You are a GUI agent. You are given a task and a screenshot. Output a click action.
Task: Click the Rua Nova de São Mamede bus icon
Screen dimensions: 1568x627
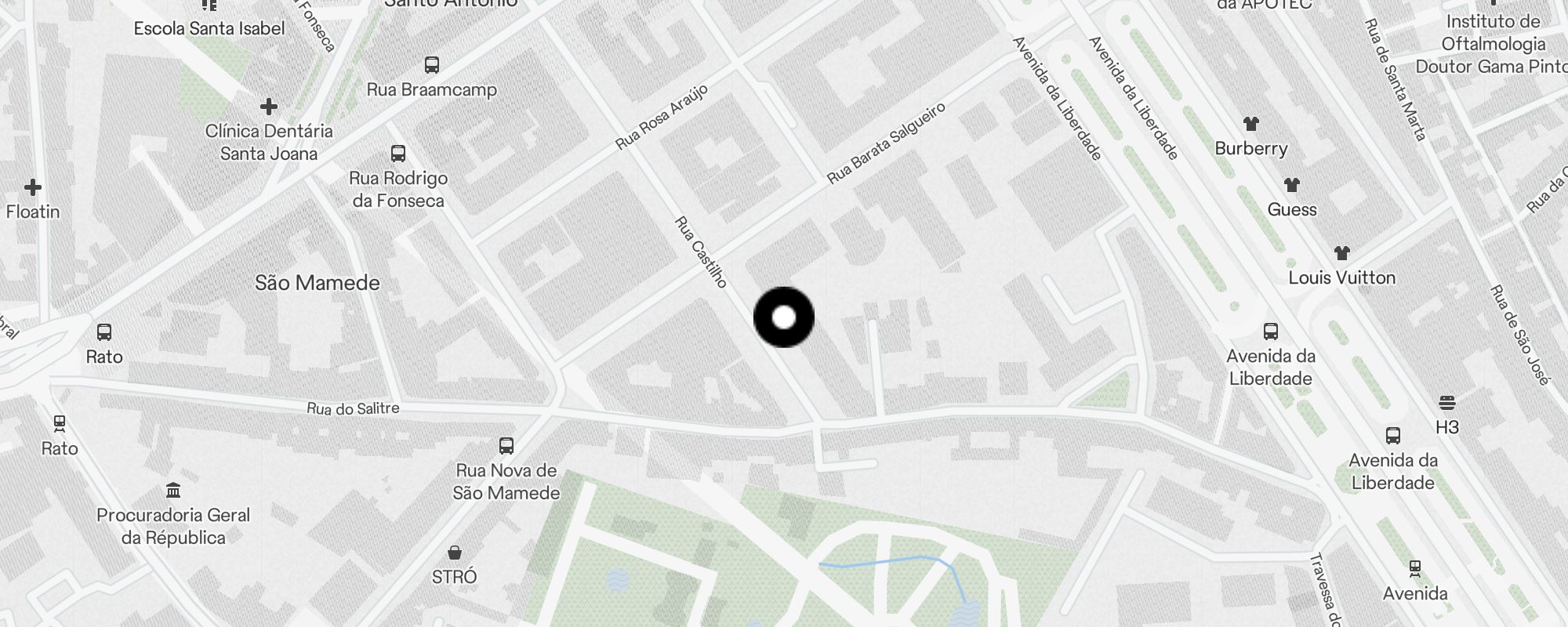pyautogui.click(x=506, y=446)
